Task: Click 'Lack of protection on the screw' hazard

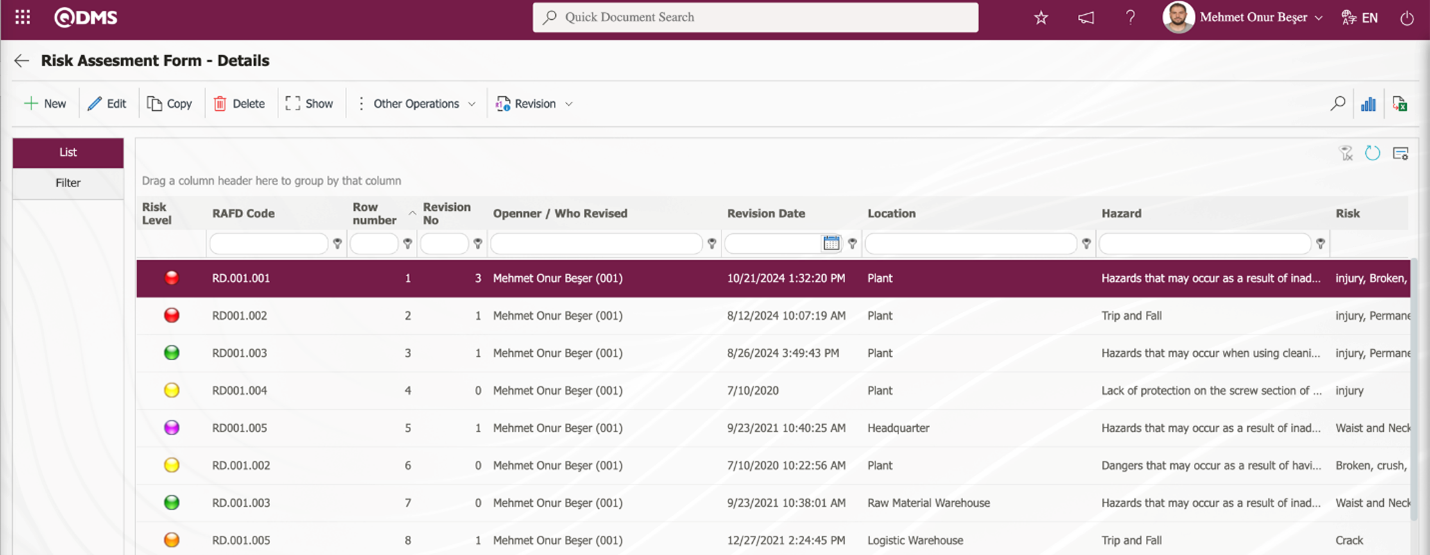Action: pos(1212,391)
